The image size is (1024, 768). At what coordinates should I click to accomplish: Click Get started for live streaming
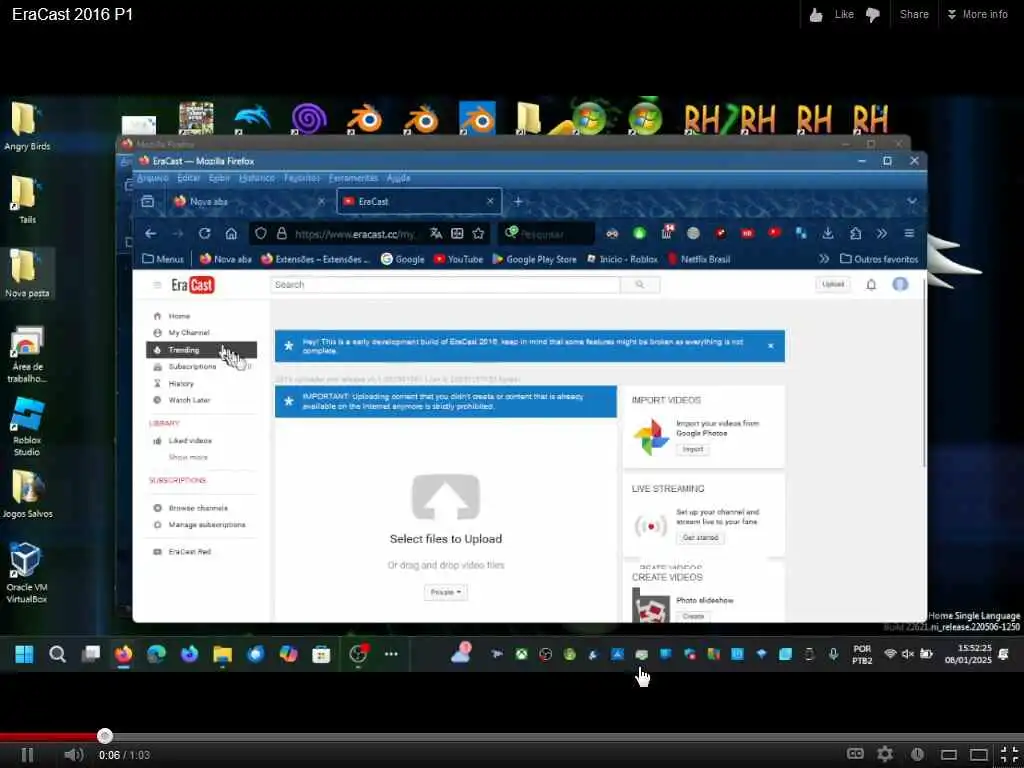tap(700, 538)
